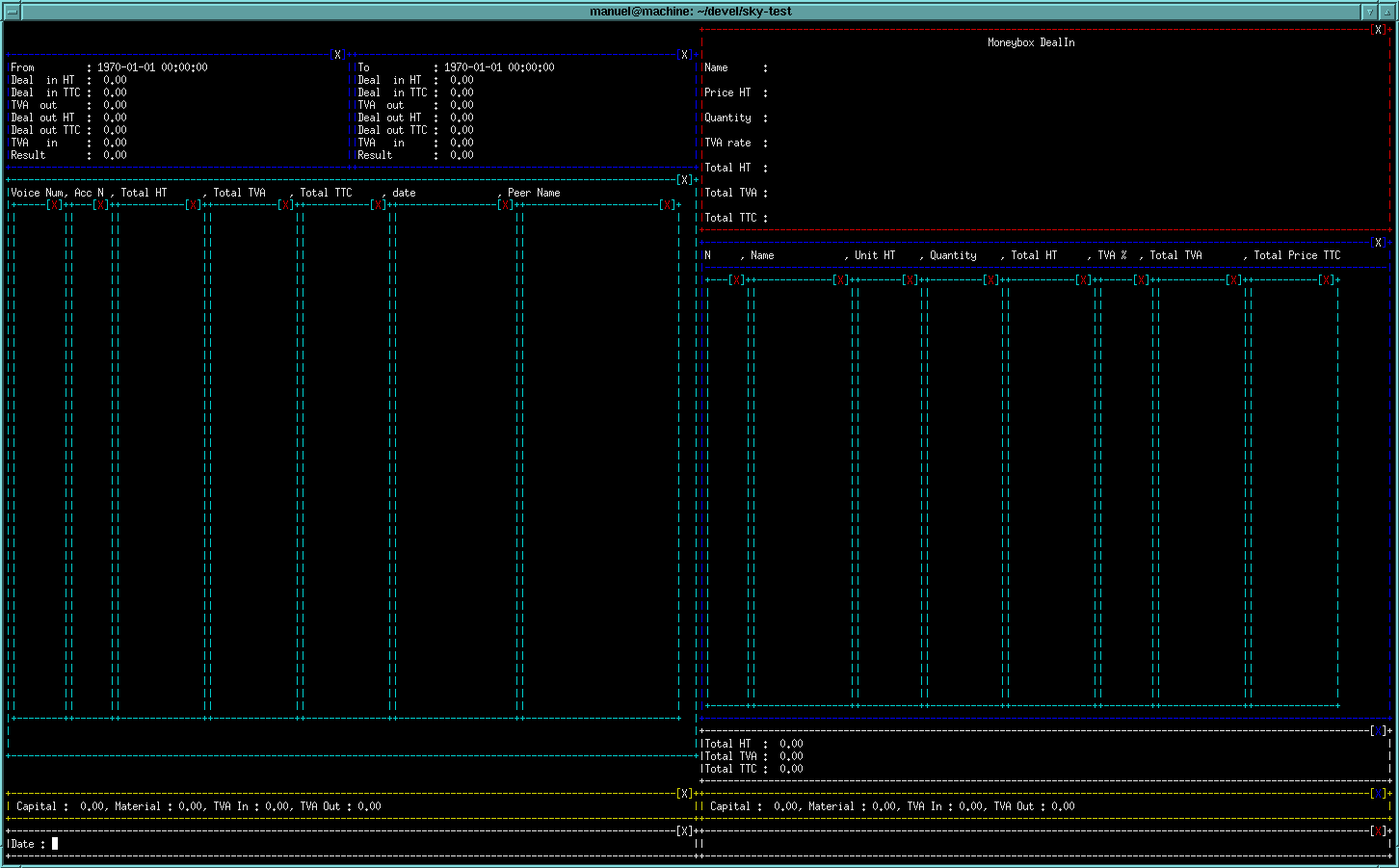
Task: Click the Voice Num column X marker
Action: coord(54,205)
